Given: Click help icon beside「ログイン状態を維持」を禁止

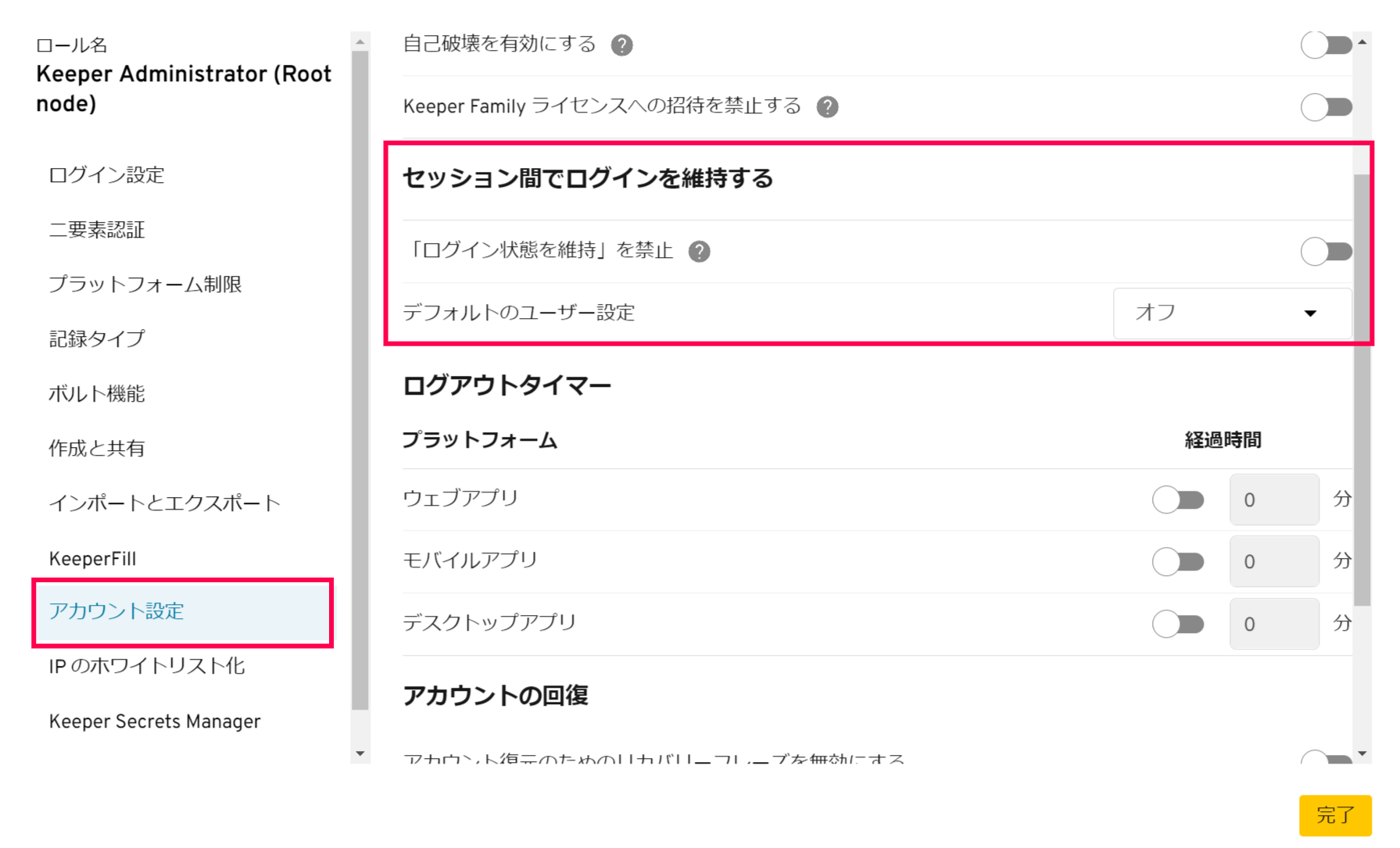Looking at the screenshot, I should pyautogui.click(x=699, y=252).
